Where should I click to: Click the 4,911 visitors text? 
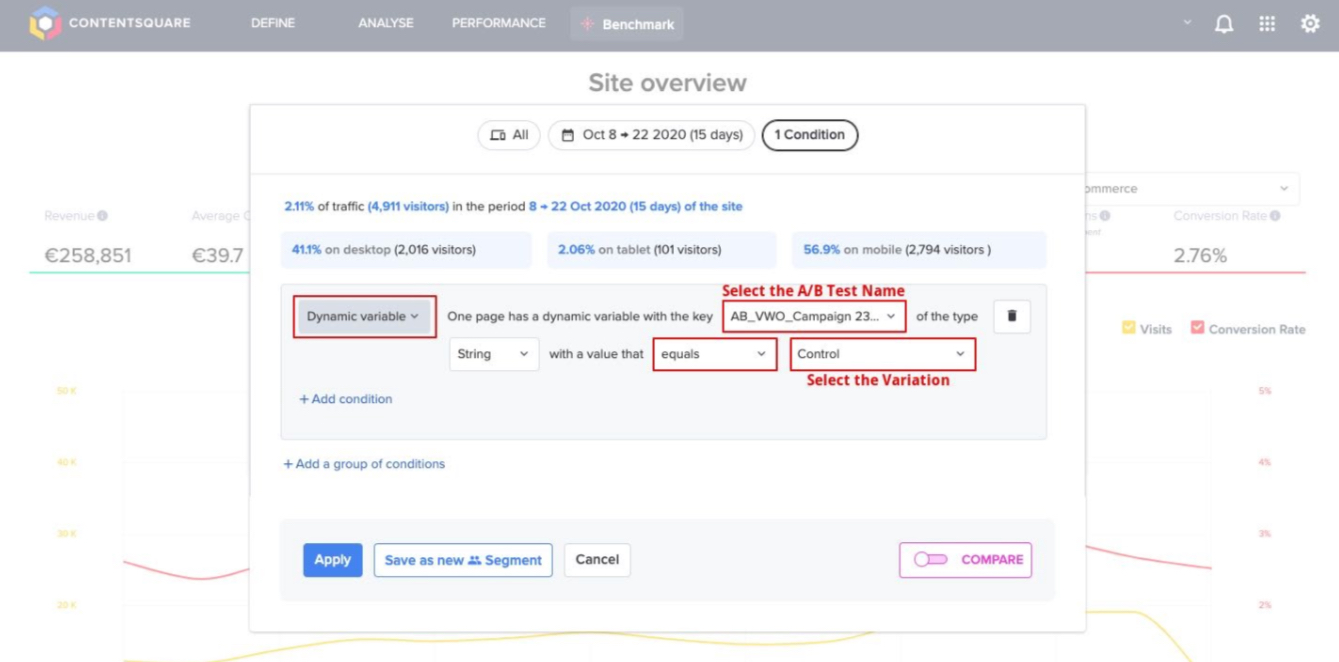pyautogui.click(x=408, y=206)
